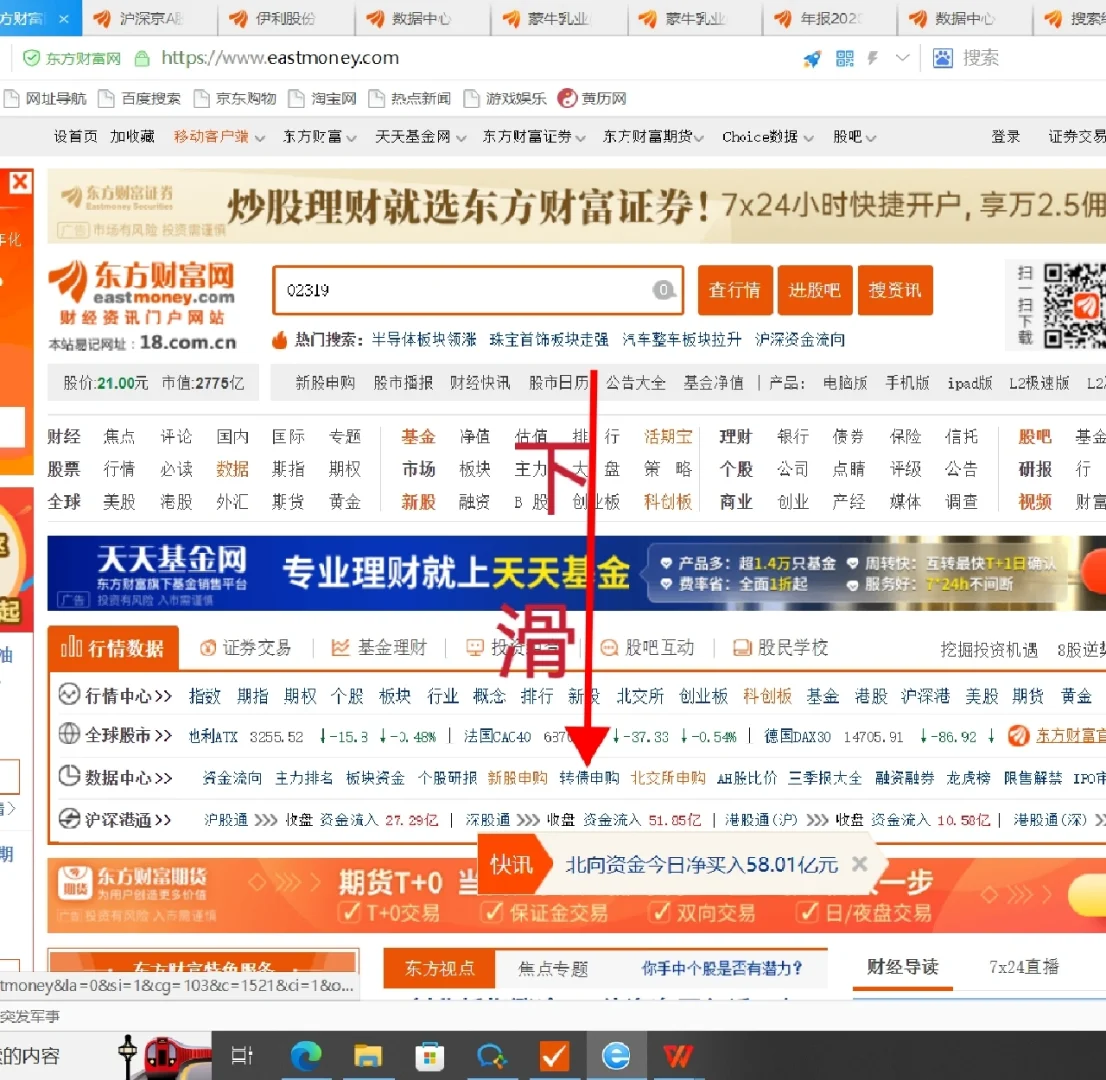The height and width of the screenshot is (1080, 1106).
Task: Click the 查行情 button
Action: 735,290
